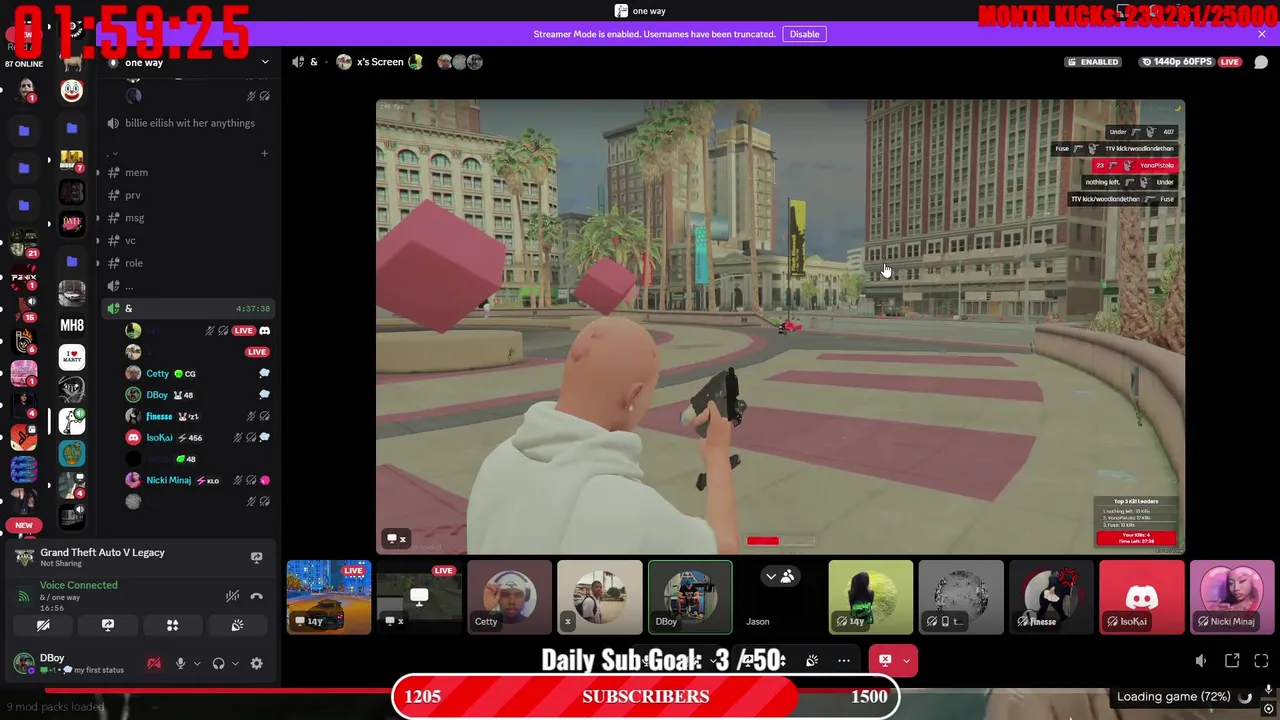Viewport: 1280px width, 720px height.
Task: Toggle the red camera-off status icon
Action: pos(153,663)
